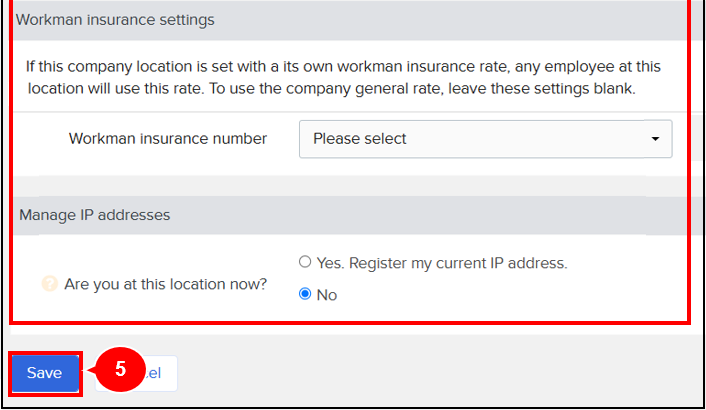Screen dimensions: 706x410
Task: Click the empty gray footer area right of Cancel
Action: [x=437, y=373]
